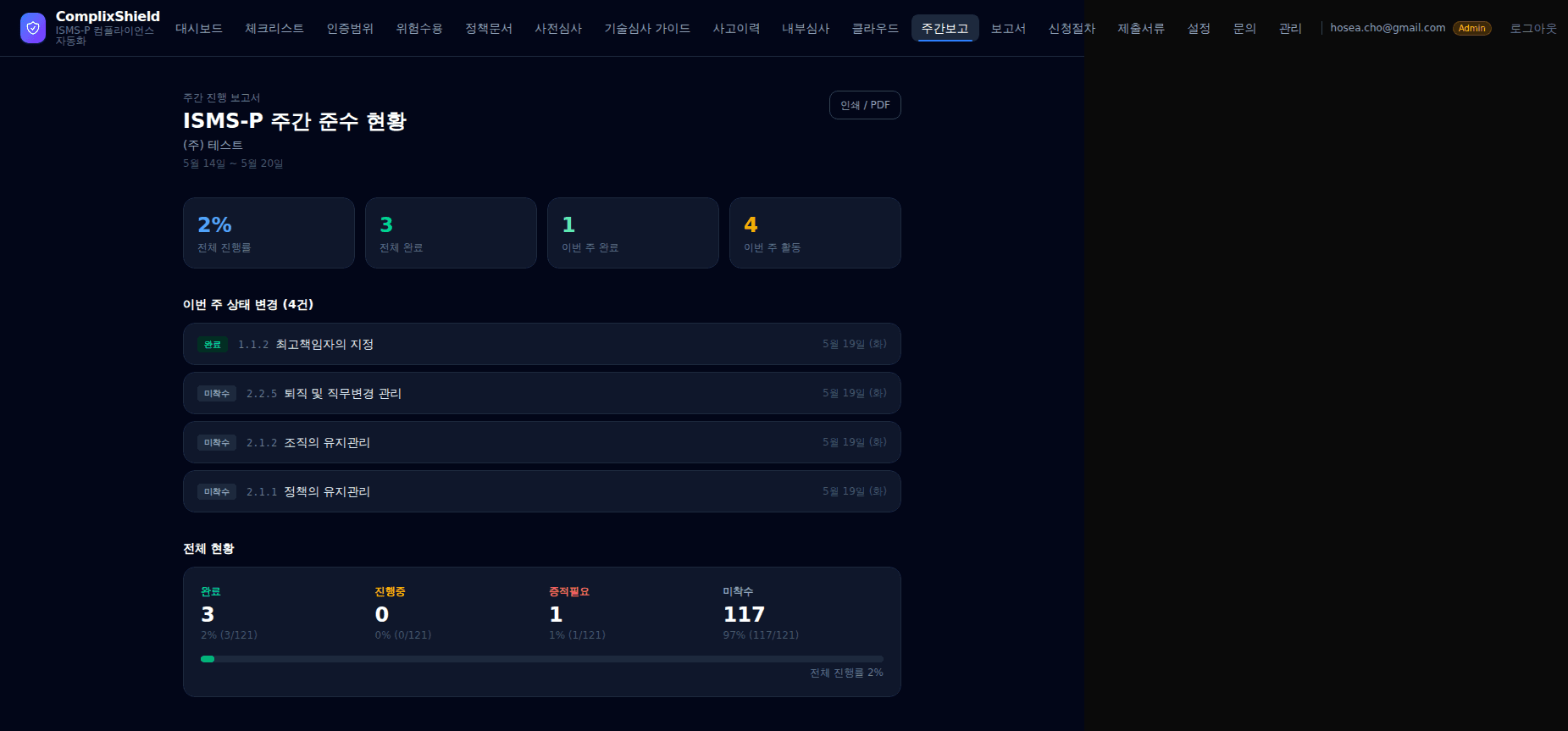
Task: Switch to the 기술심사 가이드 tab
Action: (x=647, y=28)
